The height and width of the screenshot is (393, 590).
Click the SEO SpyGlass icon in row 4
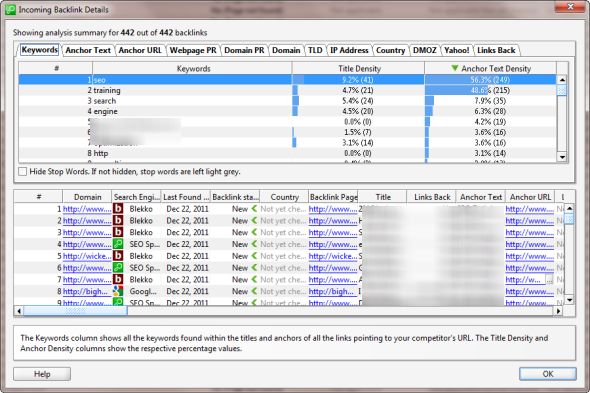tap(118, 244)
